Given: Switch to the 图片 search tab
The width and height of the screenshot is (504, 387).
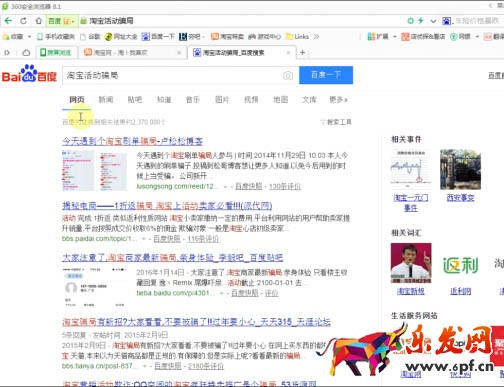Looking at the screenshot, I should point(222,100).
